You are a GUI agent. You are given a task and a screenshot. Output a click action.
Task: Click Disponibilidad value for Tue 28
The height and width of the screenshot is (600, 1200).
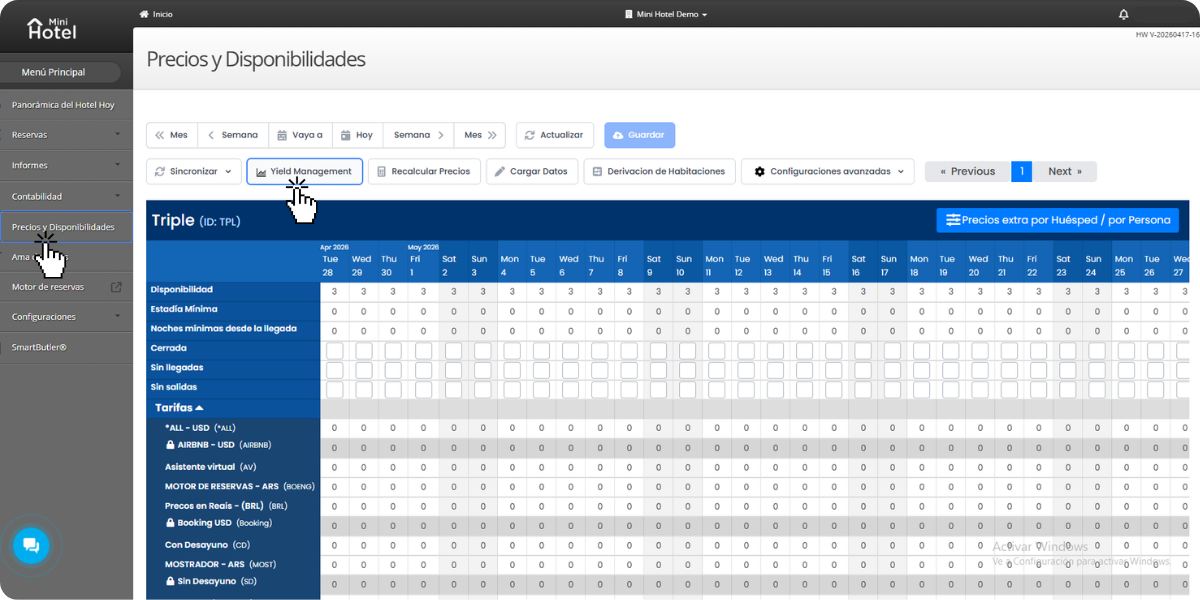pyautogui.click(x=334, y=291)
